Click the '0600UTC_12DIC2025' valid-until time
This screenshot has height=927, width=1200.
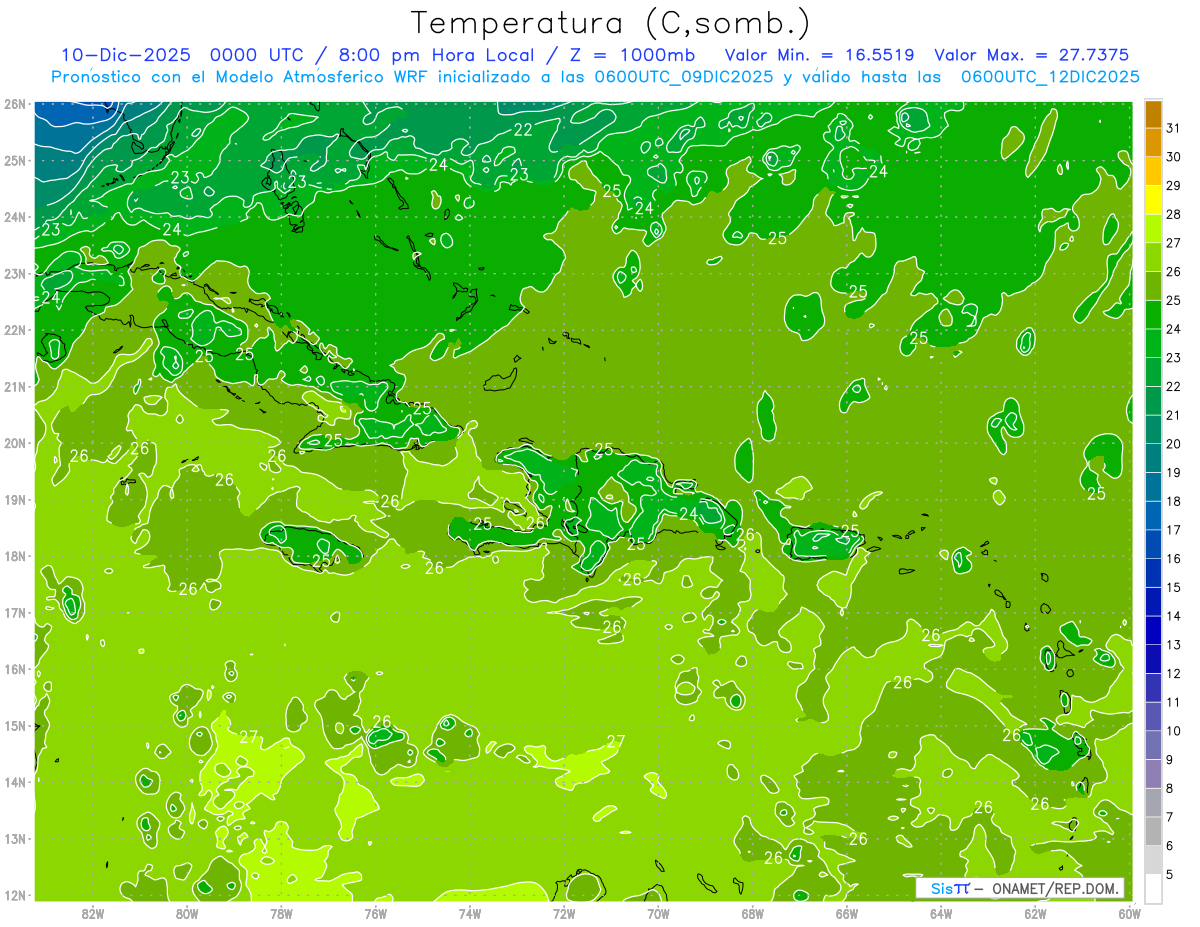1050,77
